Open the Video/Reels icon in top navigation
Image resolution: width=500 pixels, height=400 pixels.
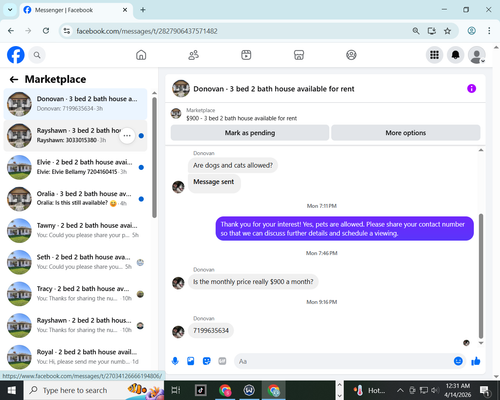click(246, 55)
